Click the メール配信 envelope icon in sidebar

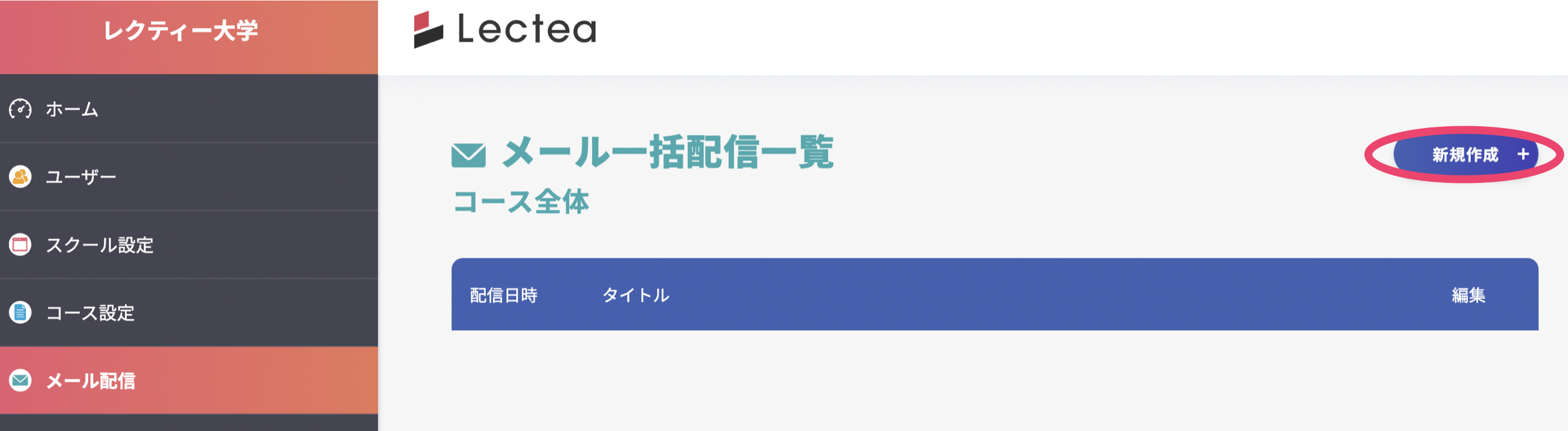tap(20, 380)
